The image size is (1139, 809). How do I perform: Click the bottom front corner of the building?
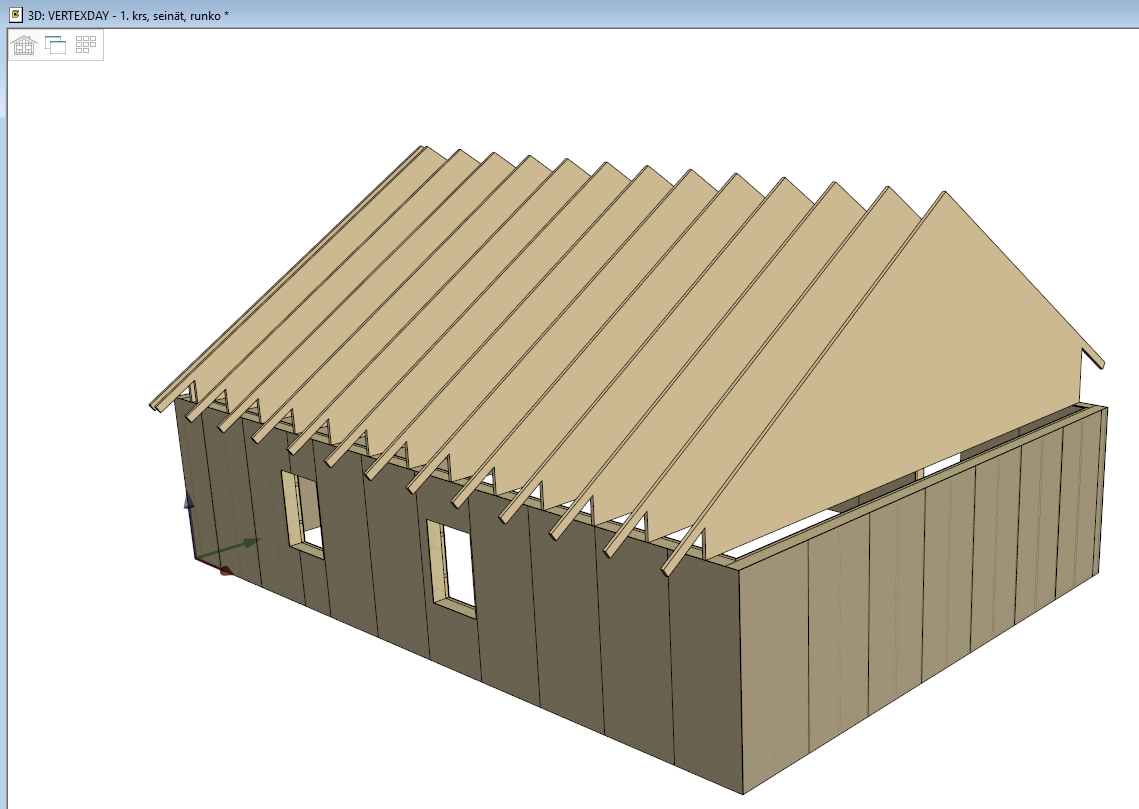[743, 792]
